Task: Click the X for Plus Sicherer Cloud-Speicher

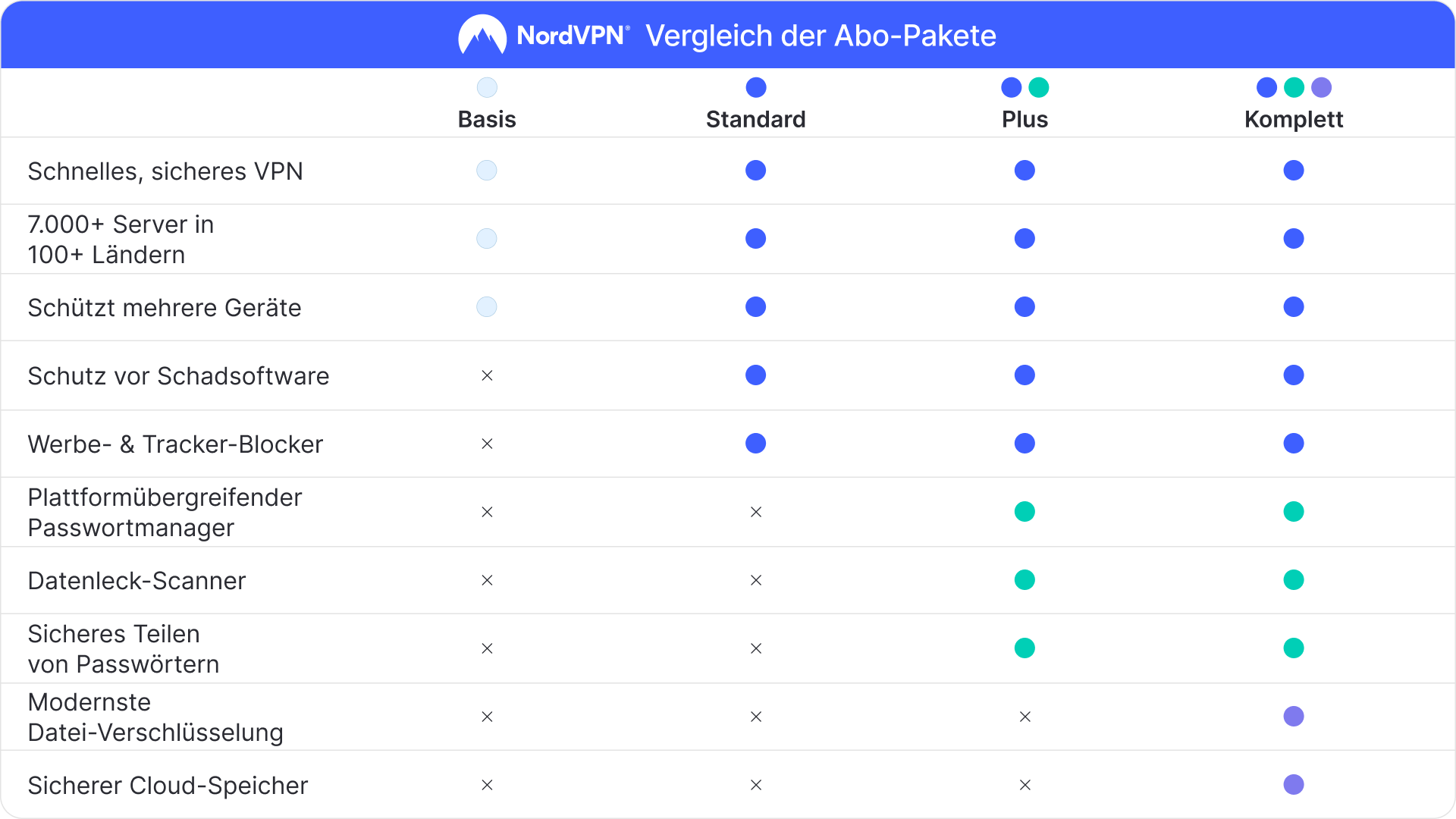Action: point(1025,785)
